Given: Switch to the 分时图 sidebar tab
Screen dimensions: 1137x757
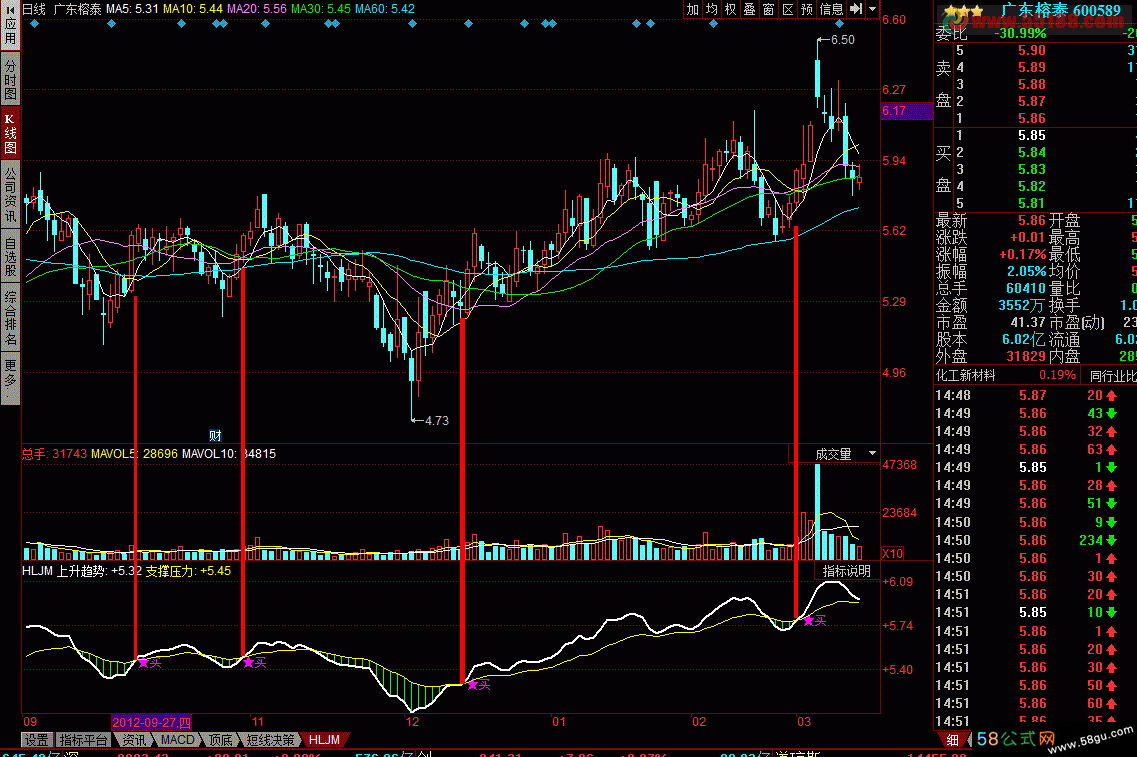Looking at the screenshot, I should coord(10,80).
